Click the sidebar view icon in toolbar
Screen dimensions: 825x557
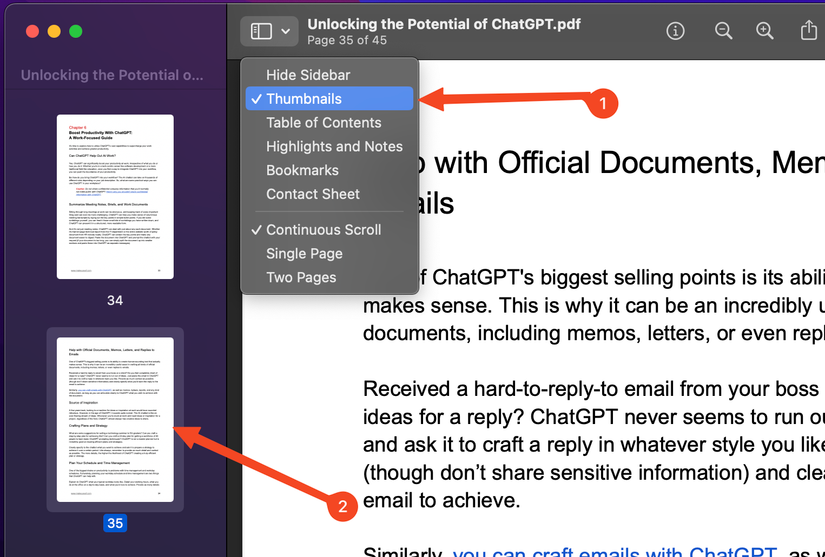pyautogui.click(x=261, y=31)
